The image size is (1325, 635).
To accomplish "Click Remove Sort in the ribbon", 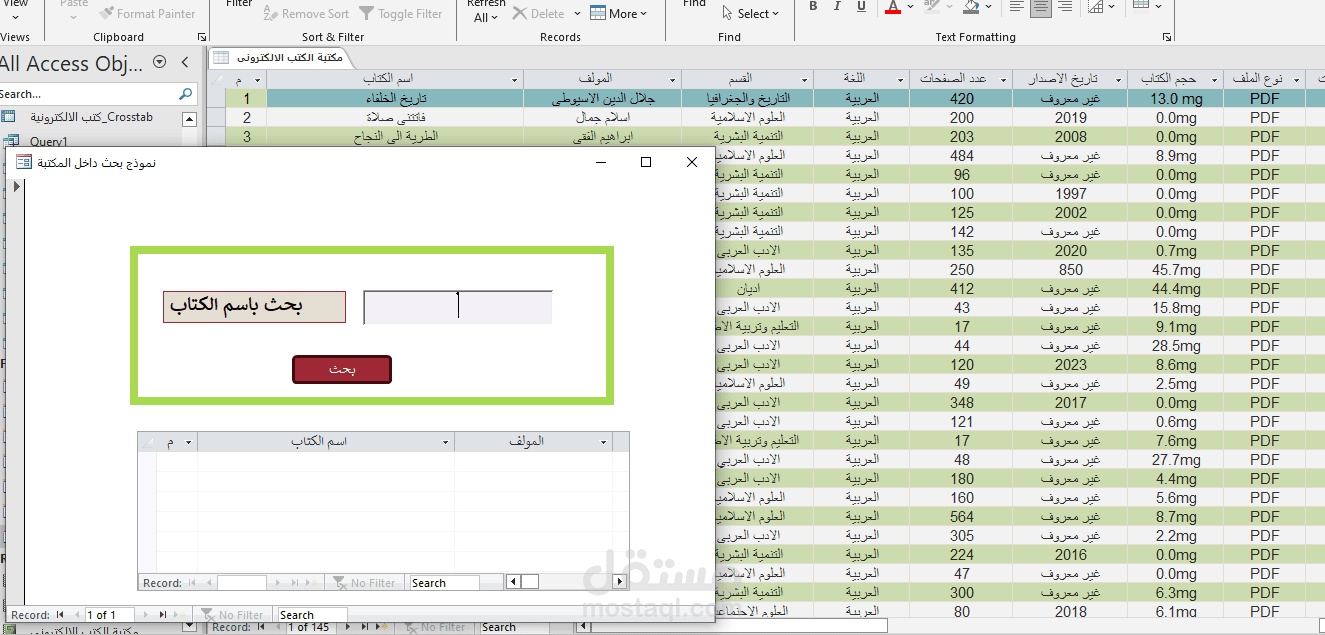I will point(306,14).
